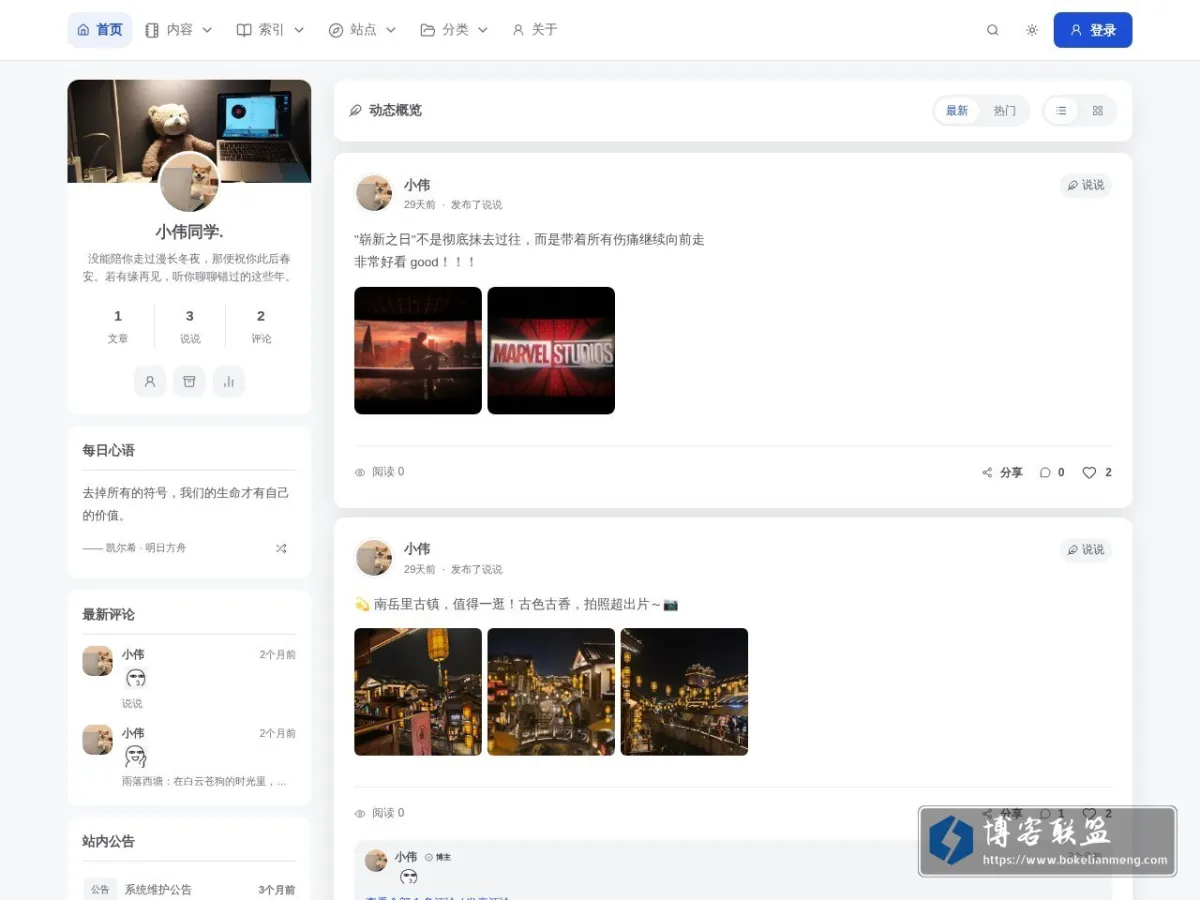Expand the 索引 dropdown menu
1200x900 pixels.
[270, 30]
